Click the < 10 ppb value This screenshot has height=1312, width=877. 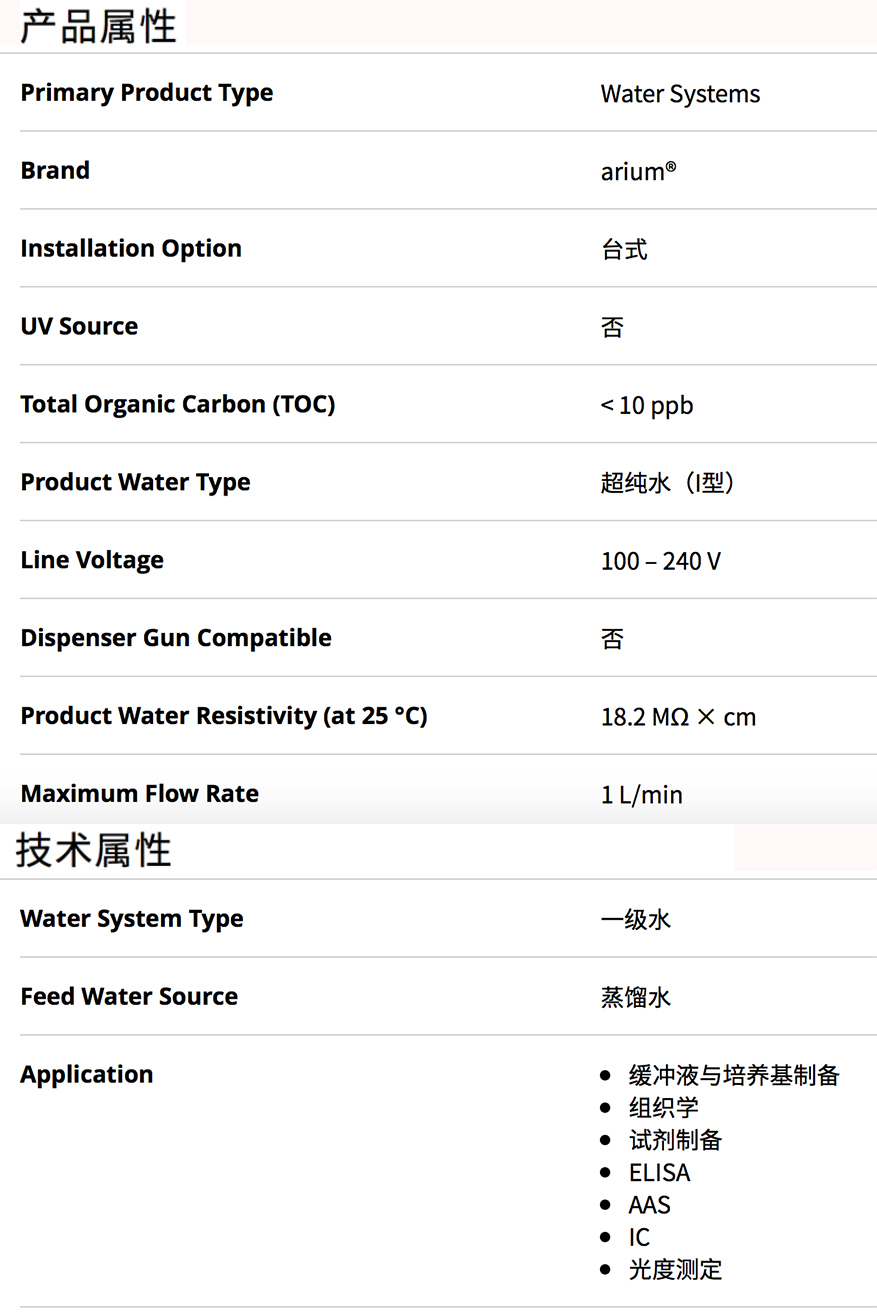pos(646,406)
